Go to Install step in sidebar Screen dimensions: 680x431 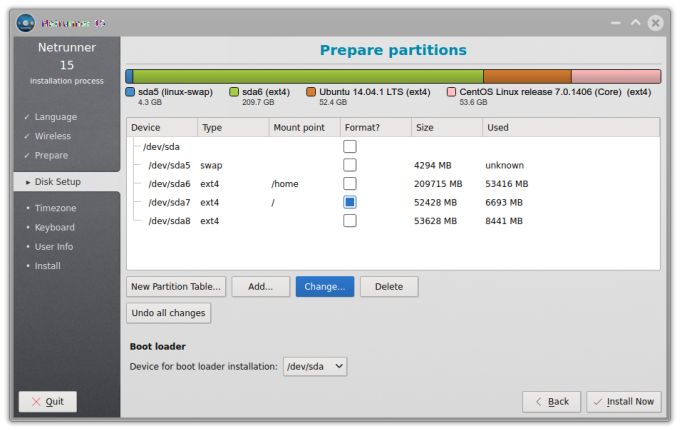tap(47, 266)
